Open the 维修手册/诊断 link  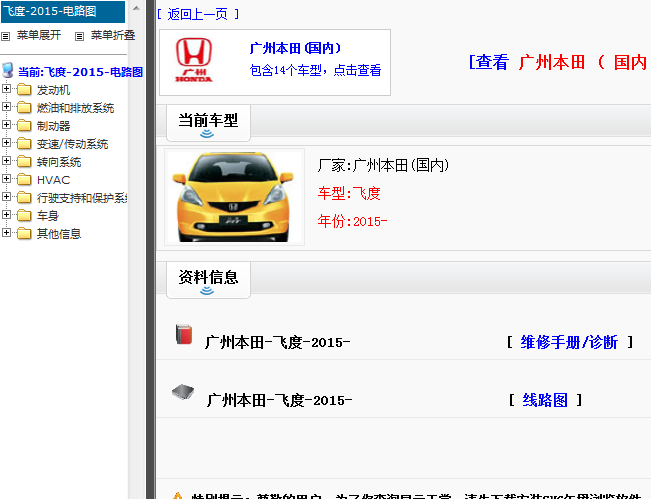(569, 342)
